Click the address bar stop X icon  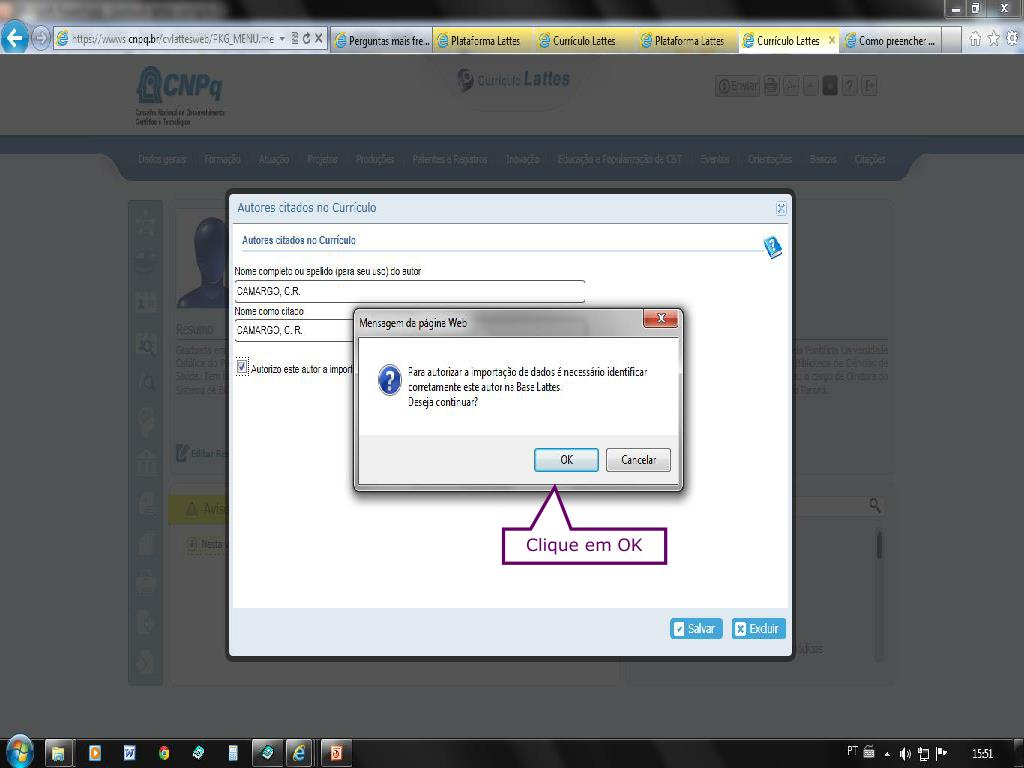pyautogui.click(x=319, y=39)
